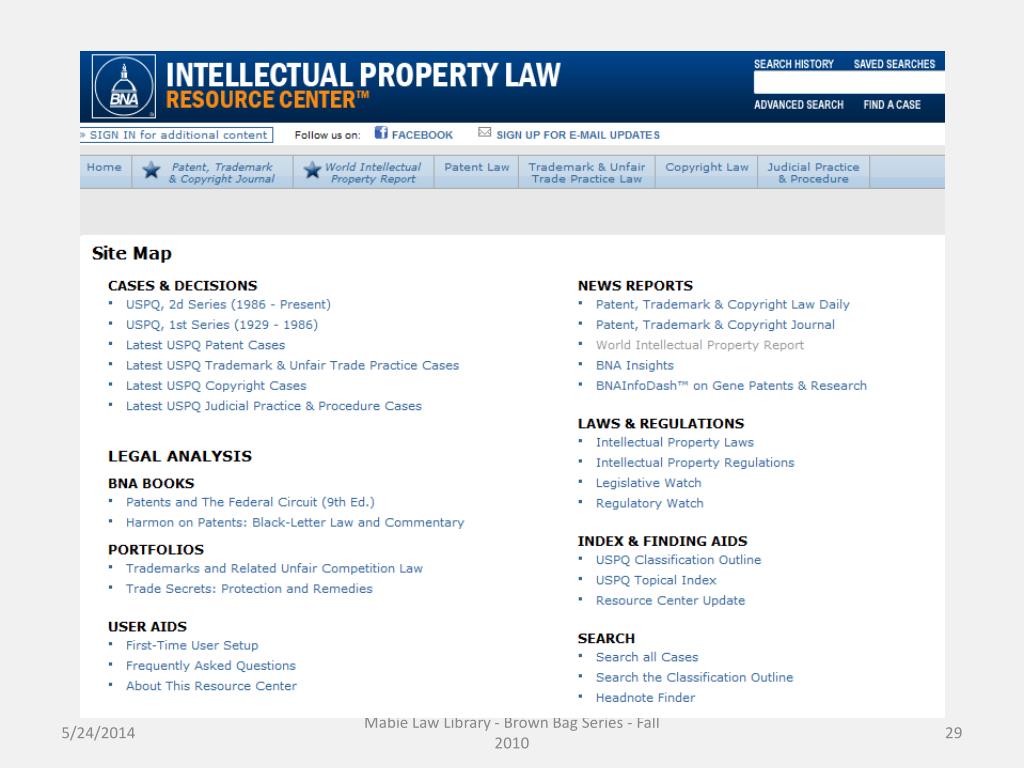Click the USER AIDS heading
Viewport: 1024px width, 768px height.
click(x=147, y=626)
